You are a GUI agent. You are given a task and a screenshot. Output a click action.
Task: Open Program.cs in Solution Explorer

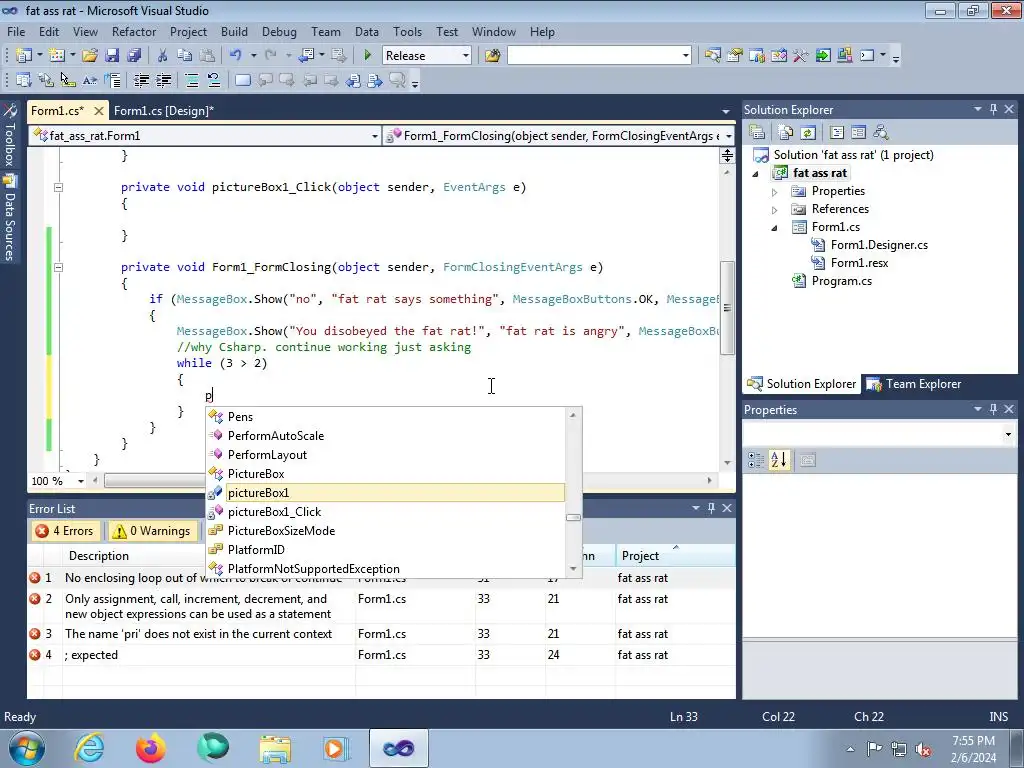click(841, 281)
